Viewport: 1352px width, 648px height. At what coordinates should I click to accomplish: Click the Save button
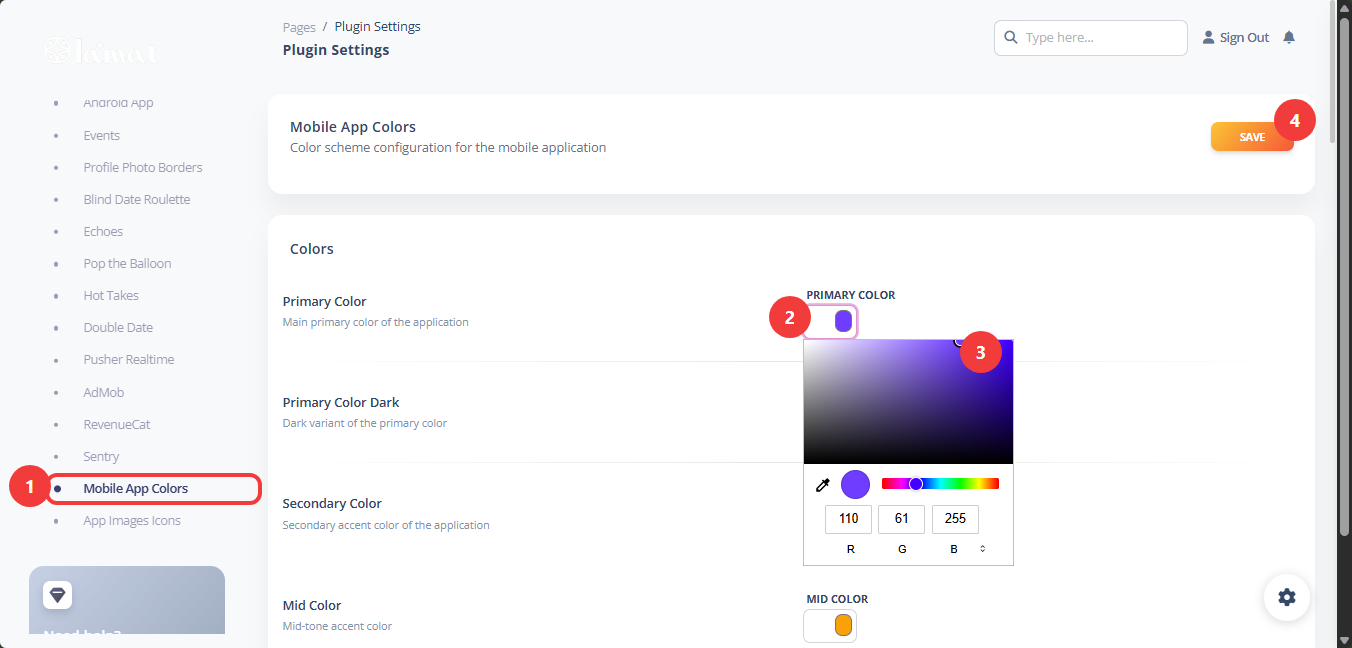pyautogui.click(x=1252, y=137)
